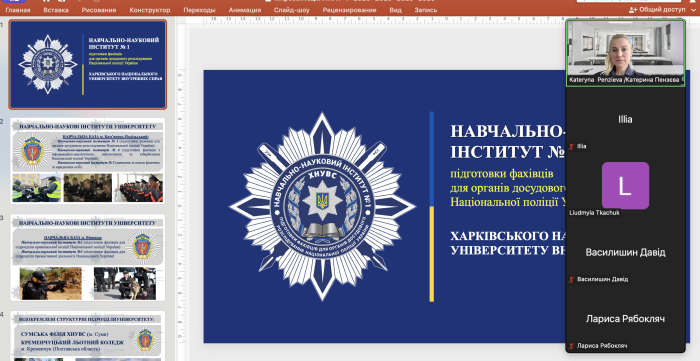
Task: Click the ХАРКІВСЬКОГО НАЦІОНАЛЬНОГО УНІВЕРСИТЕТУ text block
Action: point(508,243)
